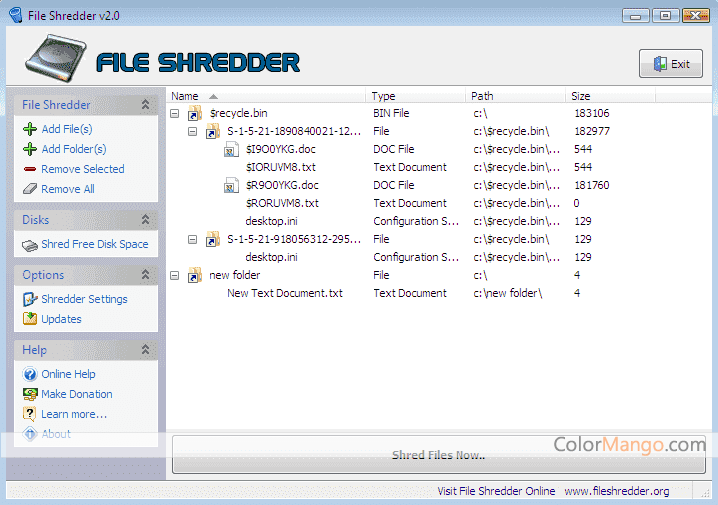Screen dimensions: 718x505
Task: Click the Shredder Settings icon
Action: point(30,299)
